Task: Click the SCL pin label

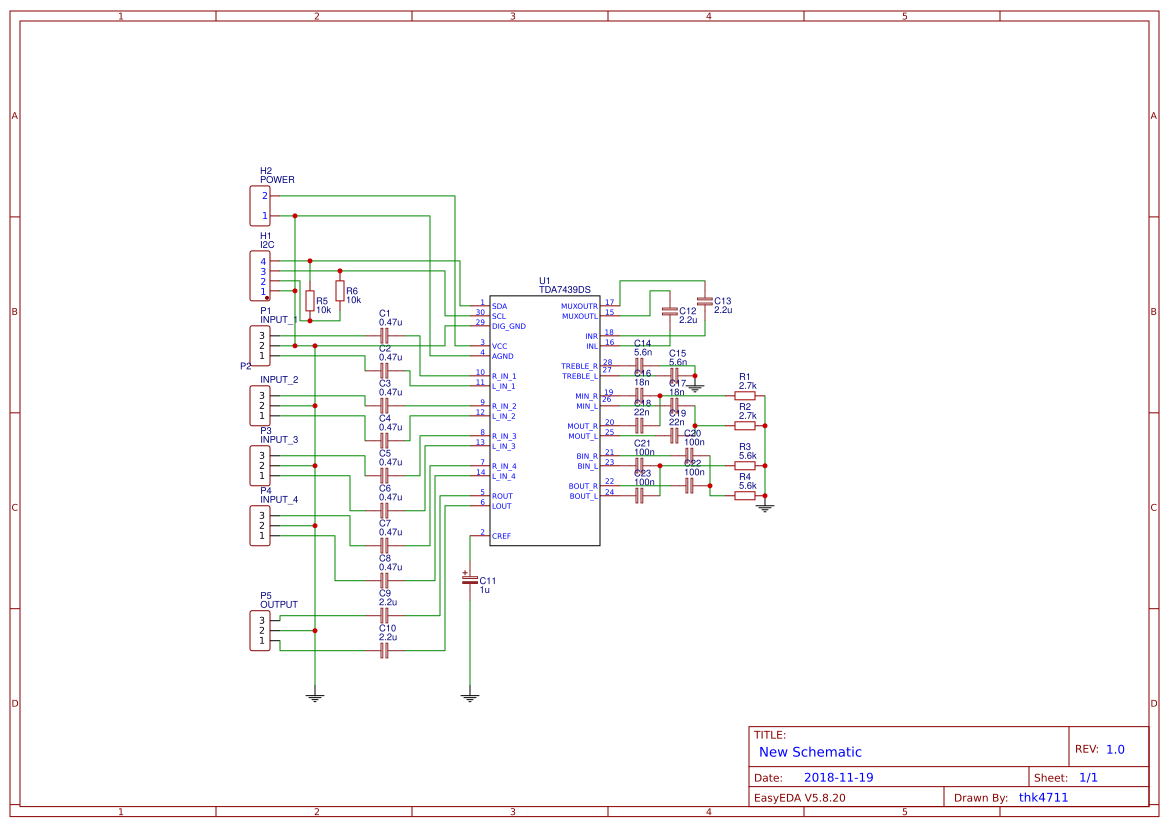Action: click(x=499, y=316)
